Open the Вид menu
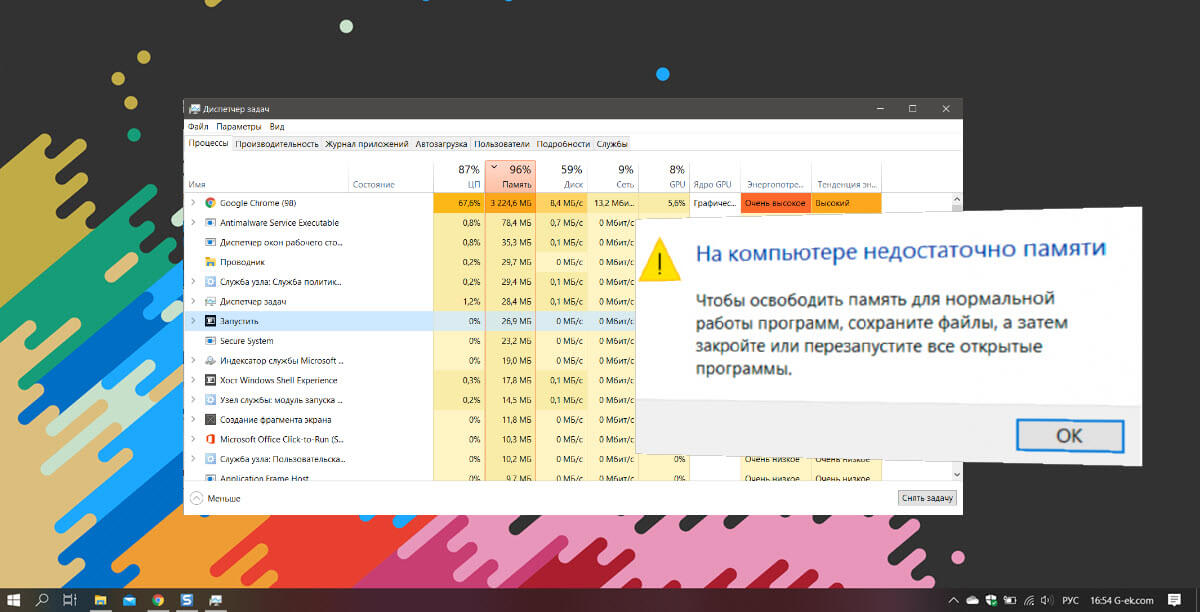Image resolution: width=1200 pixels, height=612 pixels. click(x=277, y=127)
